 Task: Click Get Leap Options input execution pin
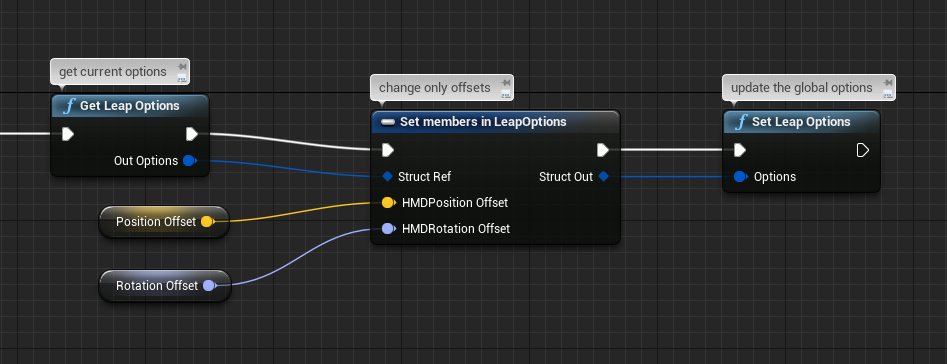[68, 134]
